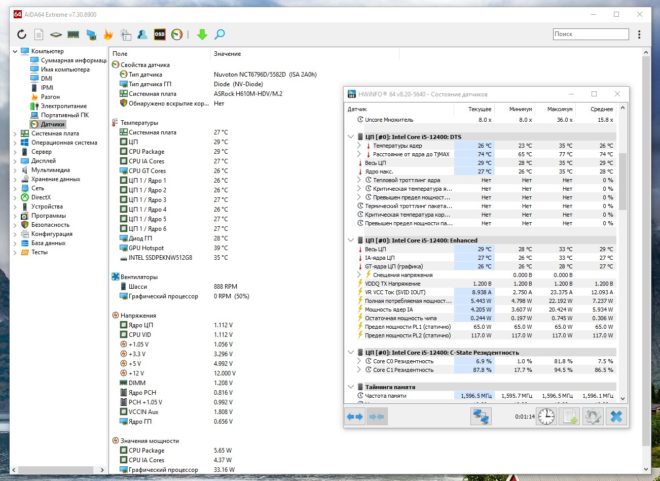Screen dimensions: 660x481
Task: Open the three-dot menu in AIDA64
Action: pos(639,35)
